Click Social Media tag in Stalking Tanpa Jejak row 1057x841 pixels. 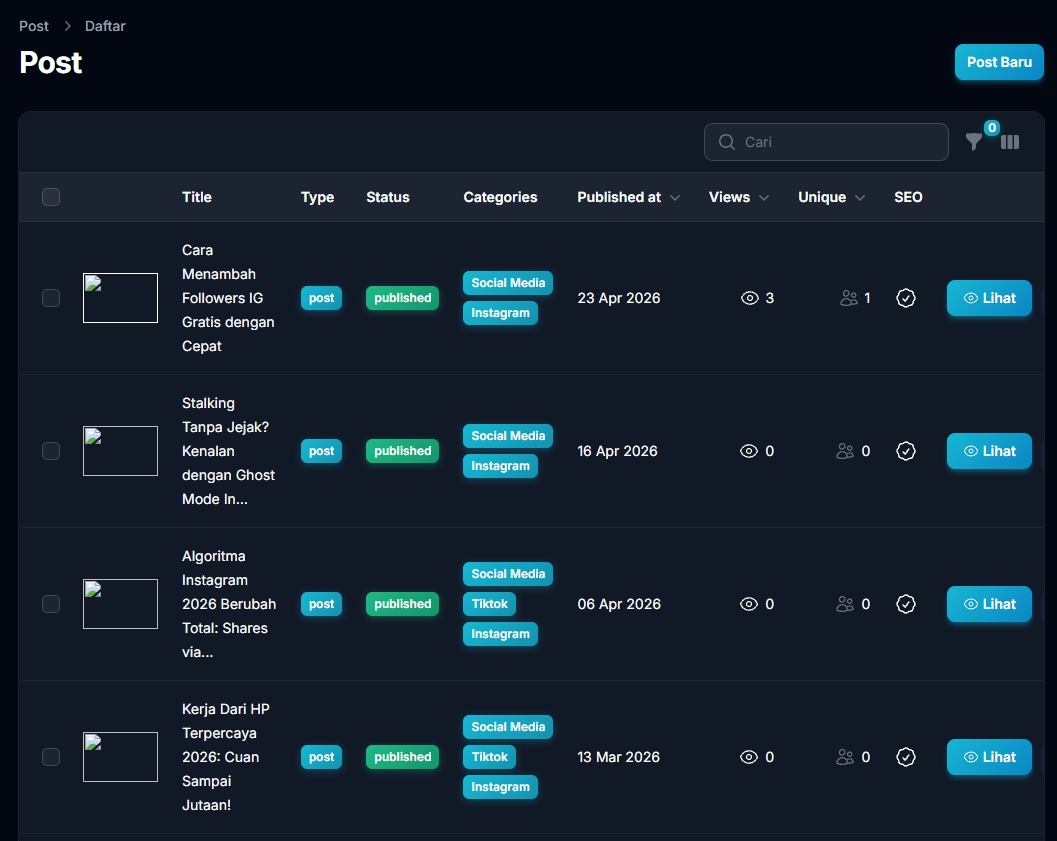click(x=508, y=436)
